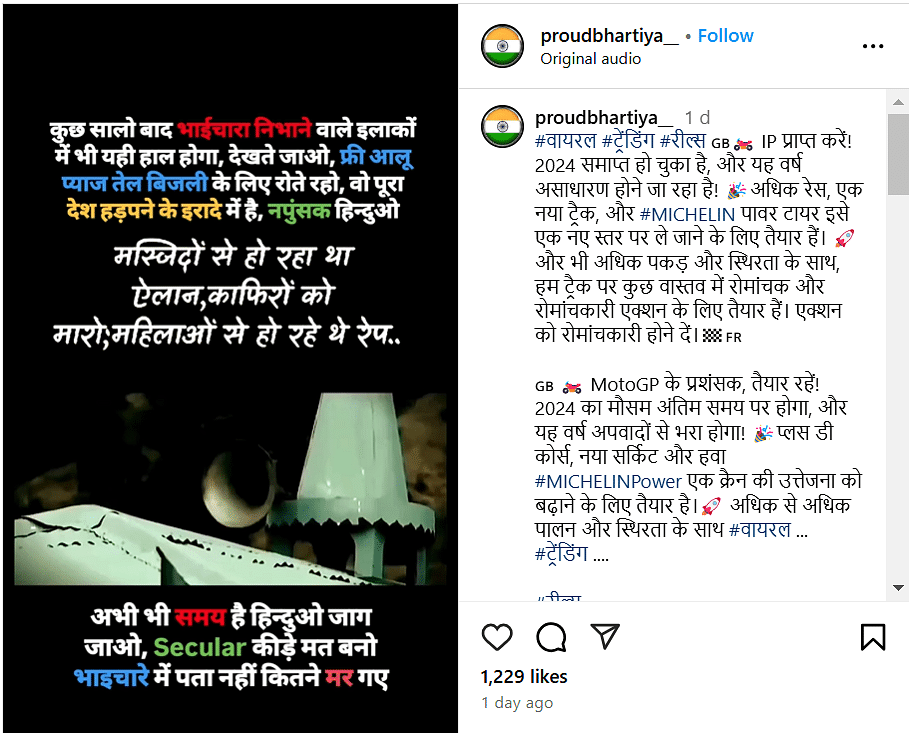Share post using paper plane icon
Screen dimensions: 909x733
pyautogui.click(x=605, y=636)
